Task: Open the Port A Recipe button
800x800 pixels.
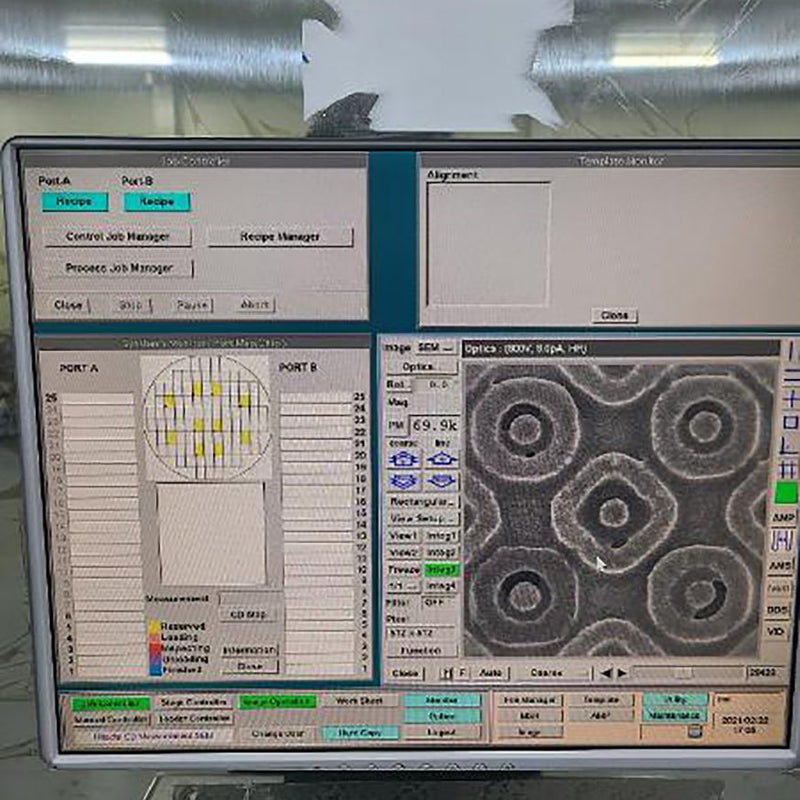Action: [x=74, y=202]
